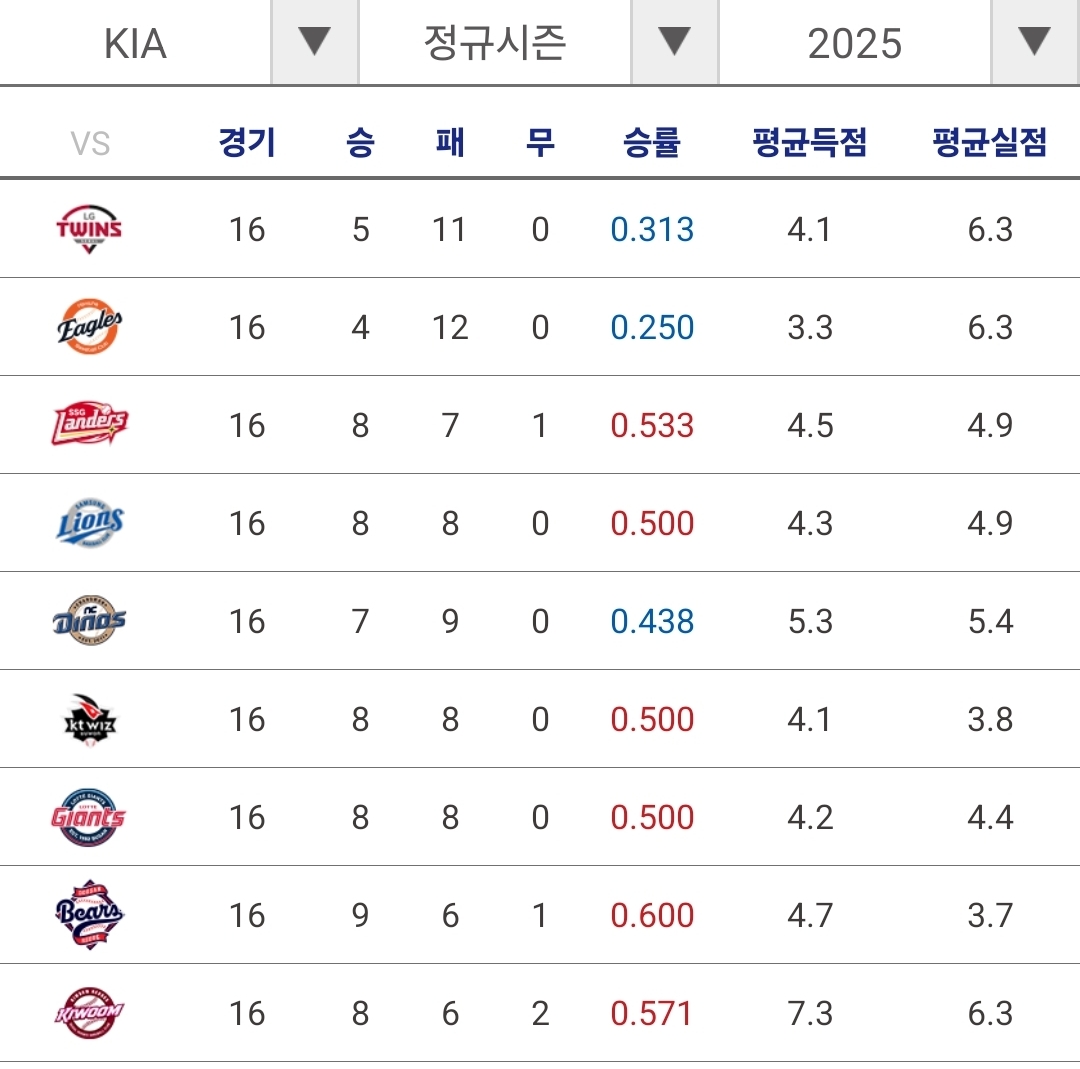Viewport: 1080px width, 1069px height.
Task: Click the 2025 year selector text
Action: coord(854,43)
